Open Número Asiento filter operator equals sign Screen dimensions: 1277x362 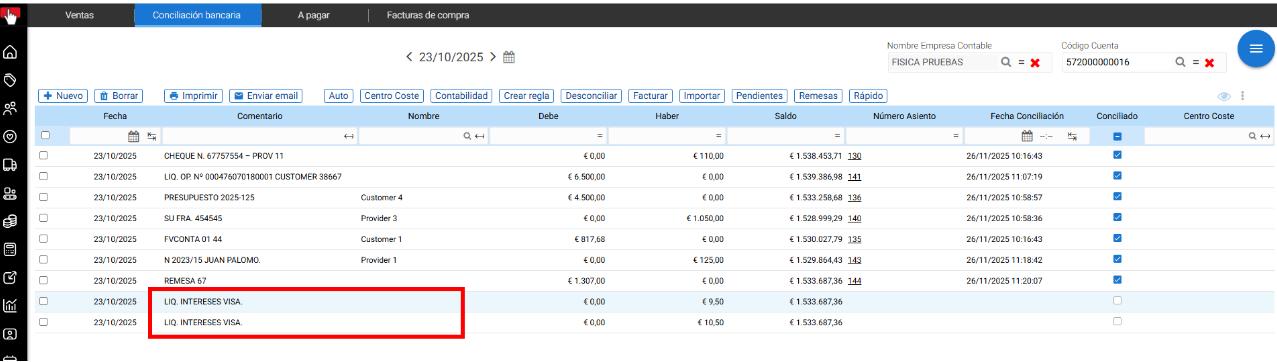(956, 135)
